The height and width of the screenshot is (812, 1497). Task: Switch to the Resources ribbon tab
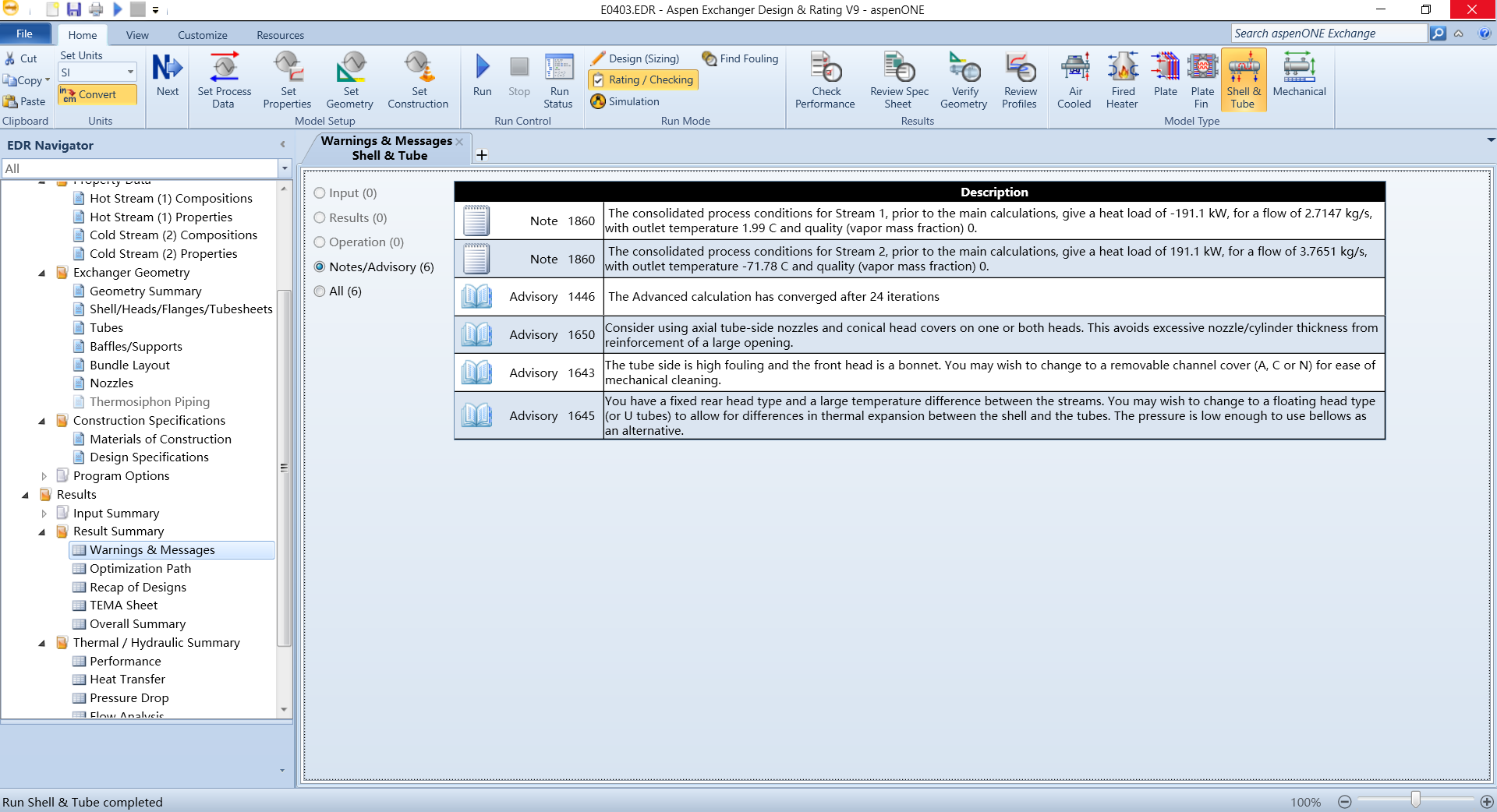click(281, 35)
